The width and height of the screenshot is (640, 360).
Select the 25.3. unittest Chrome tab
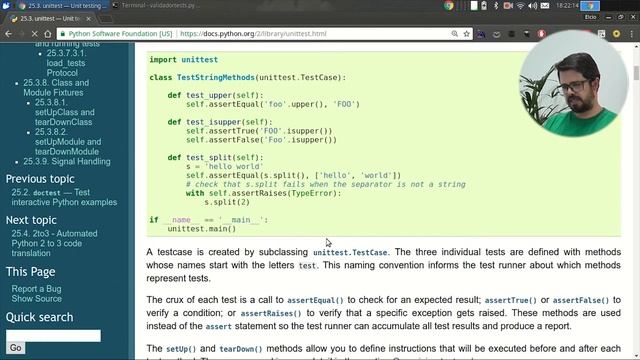point(51,19)
